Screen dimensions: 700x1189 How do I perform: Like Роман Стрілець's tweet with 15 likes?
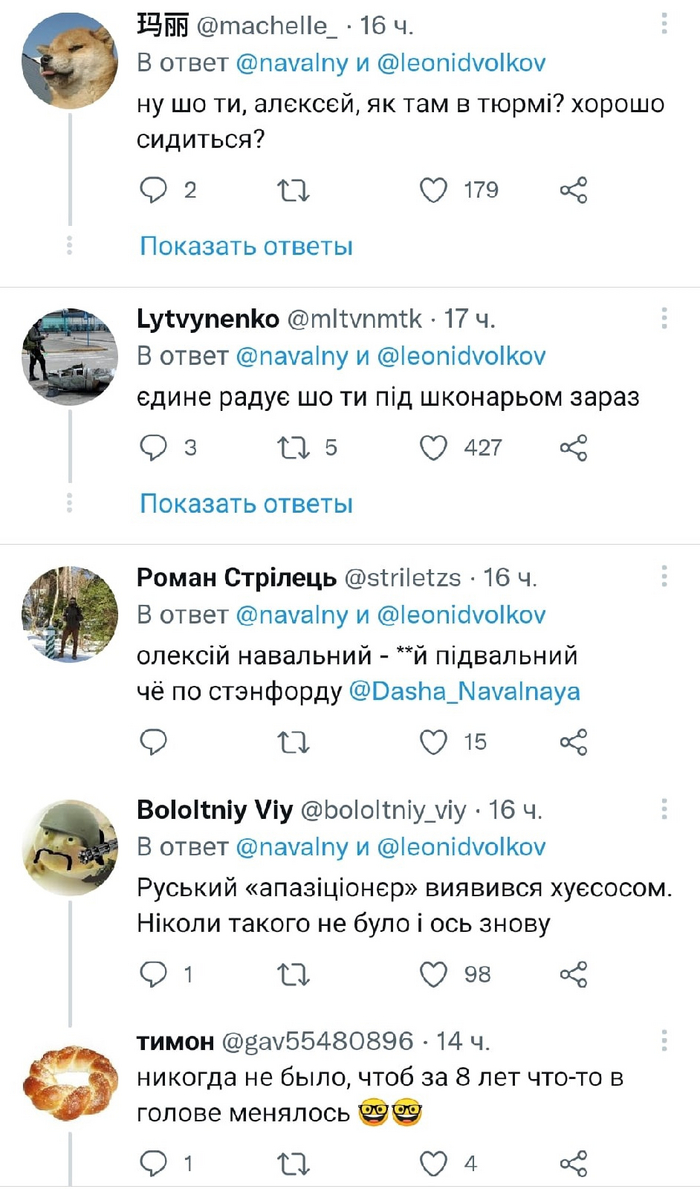coord(433,741)
